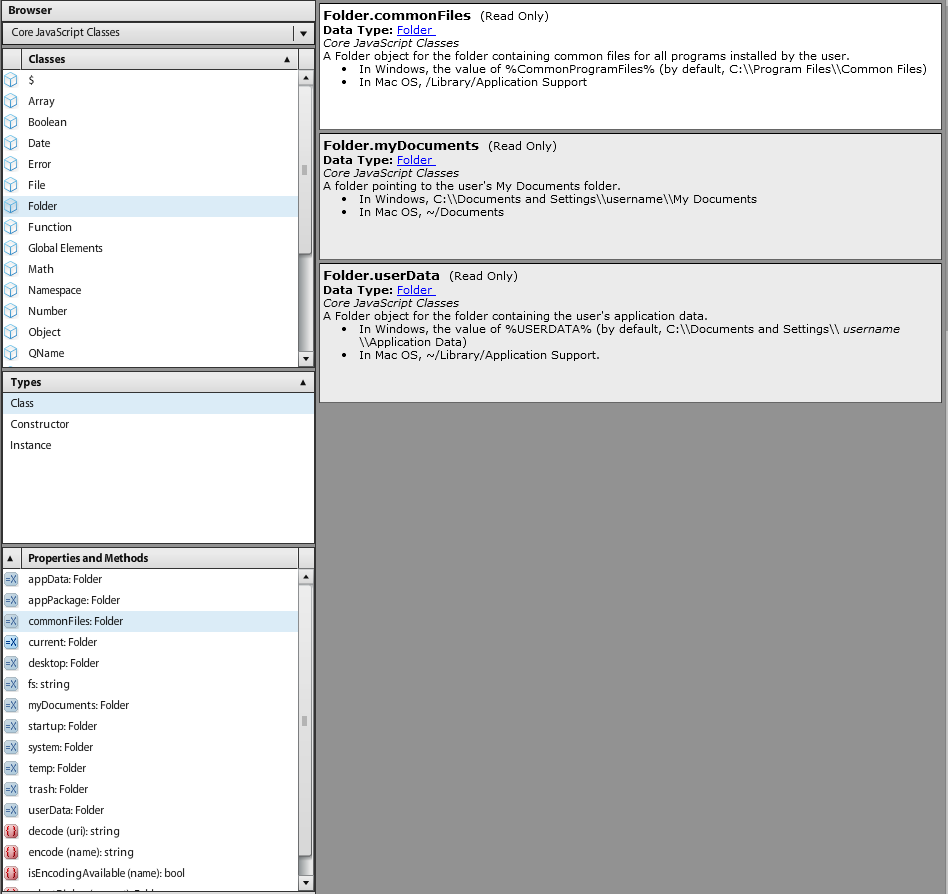Click the cube icon beside Object class
This screenshot has height=894, width=948.
coord(11,332)
